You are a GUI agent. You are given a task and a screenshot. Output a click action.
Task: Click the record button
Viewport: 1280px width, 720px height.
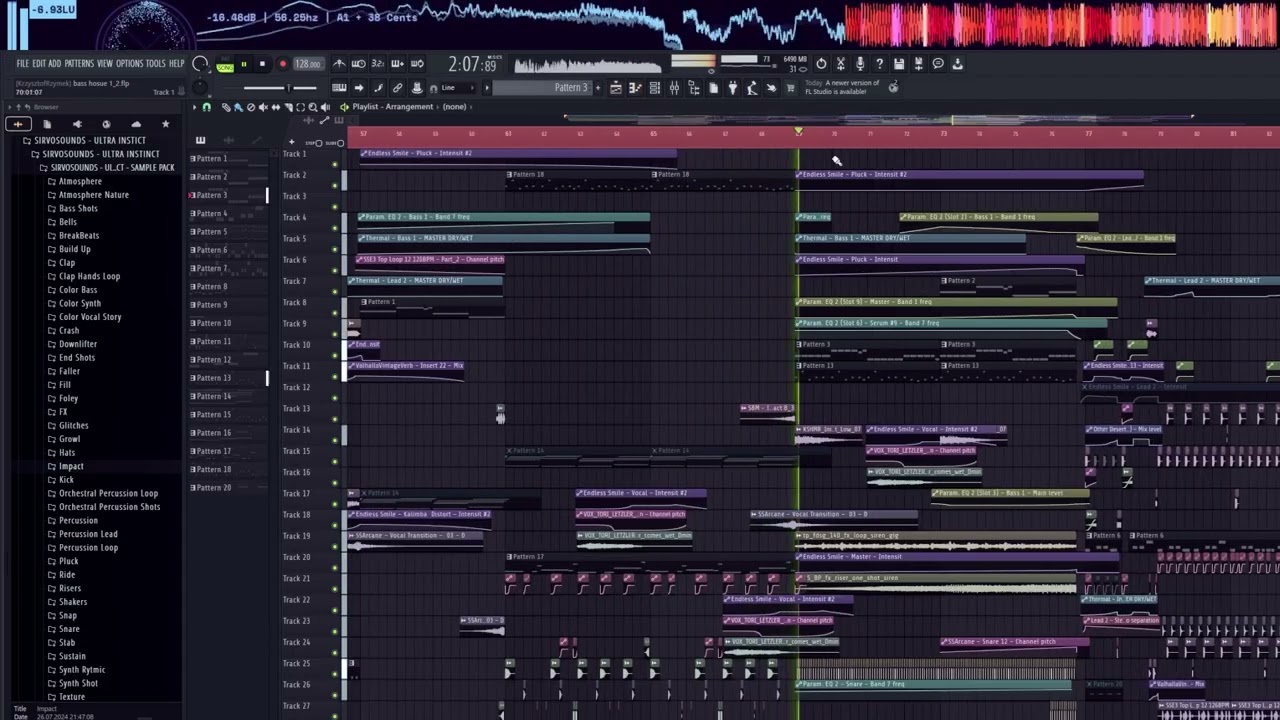point(283,64)
